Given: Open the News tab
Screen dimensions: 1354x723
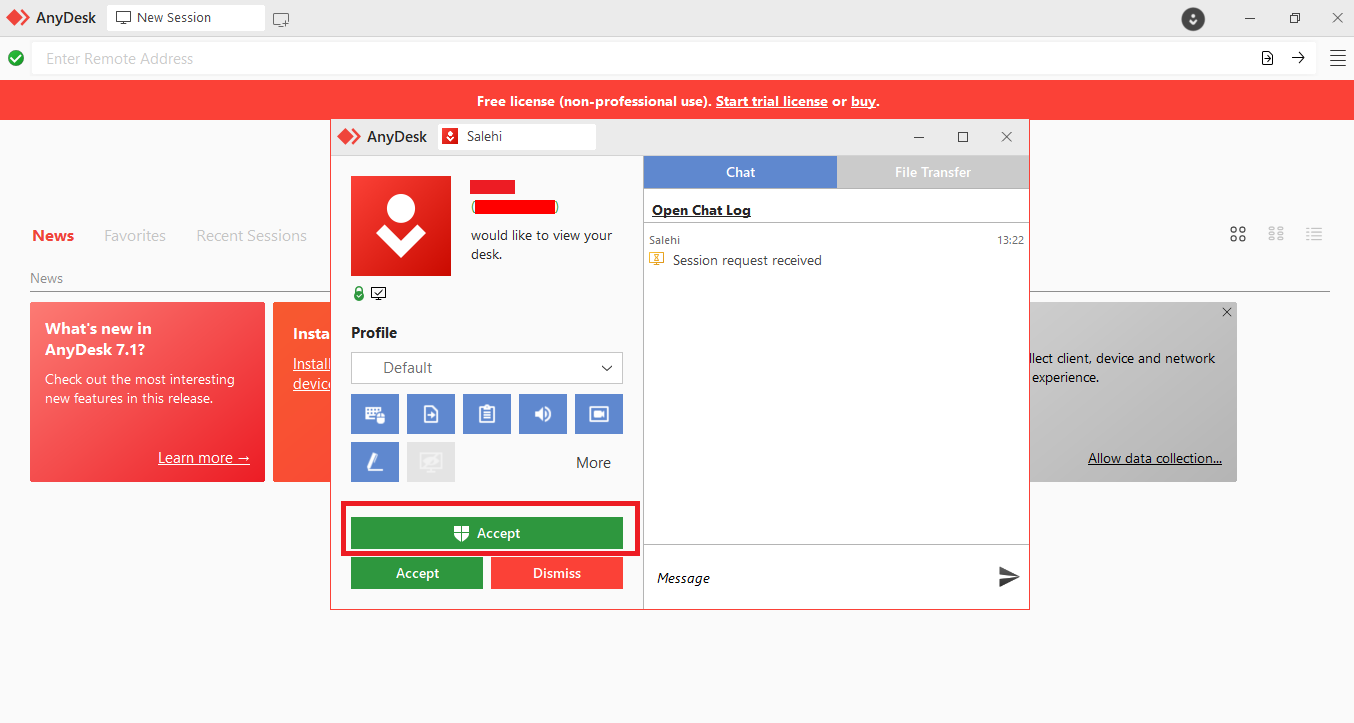Looking at the screenshot, I should [53, 236].
